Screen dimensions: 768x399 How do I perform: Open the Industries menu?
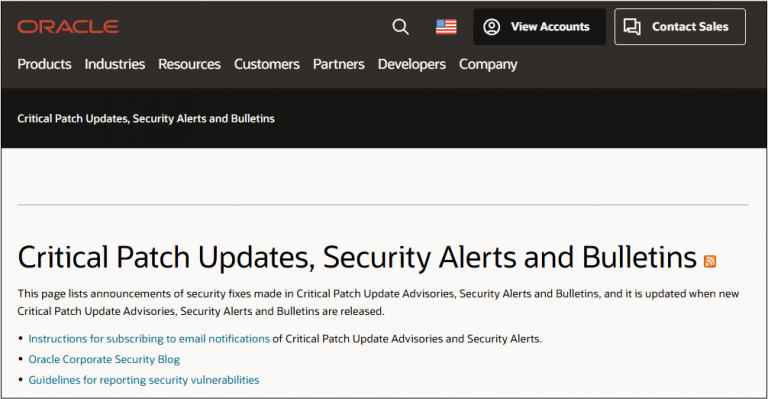click(115, 64)
